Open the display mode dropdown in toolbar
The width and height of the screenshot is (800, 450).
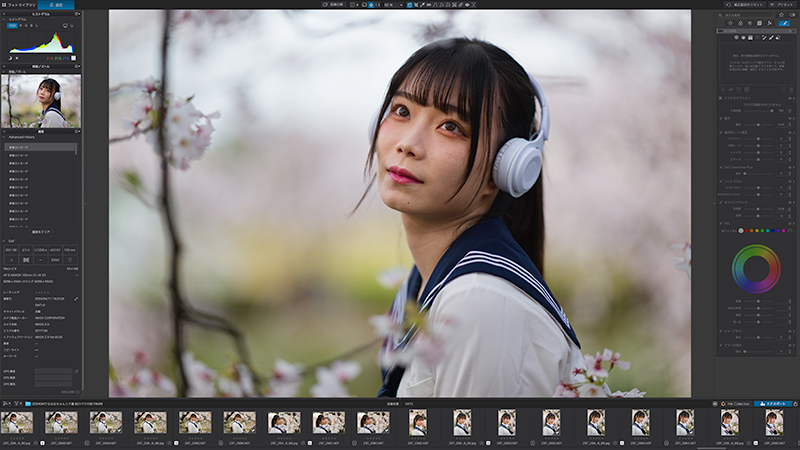pos(355,5)
